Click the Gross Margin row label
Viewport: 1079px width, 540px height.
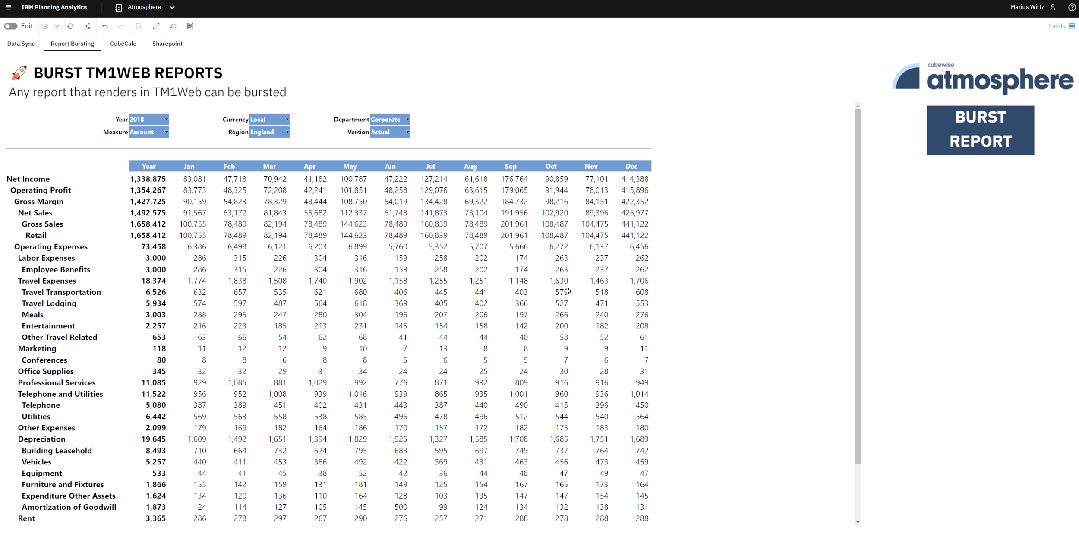click(x=39, y=202)
